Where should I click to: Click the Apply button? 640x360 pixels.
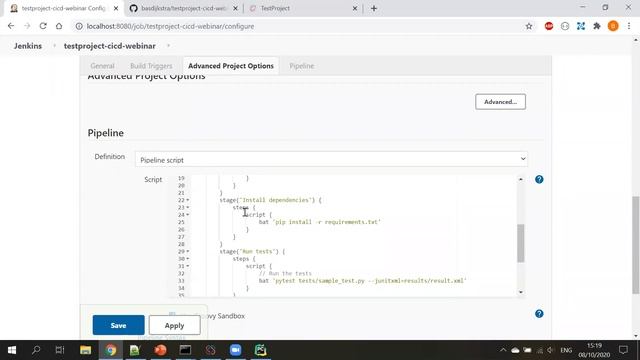click(x=174, y=325)
